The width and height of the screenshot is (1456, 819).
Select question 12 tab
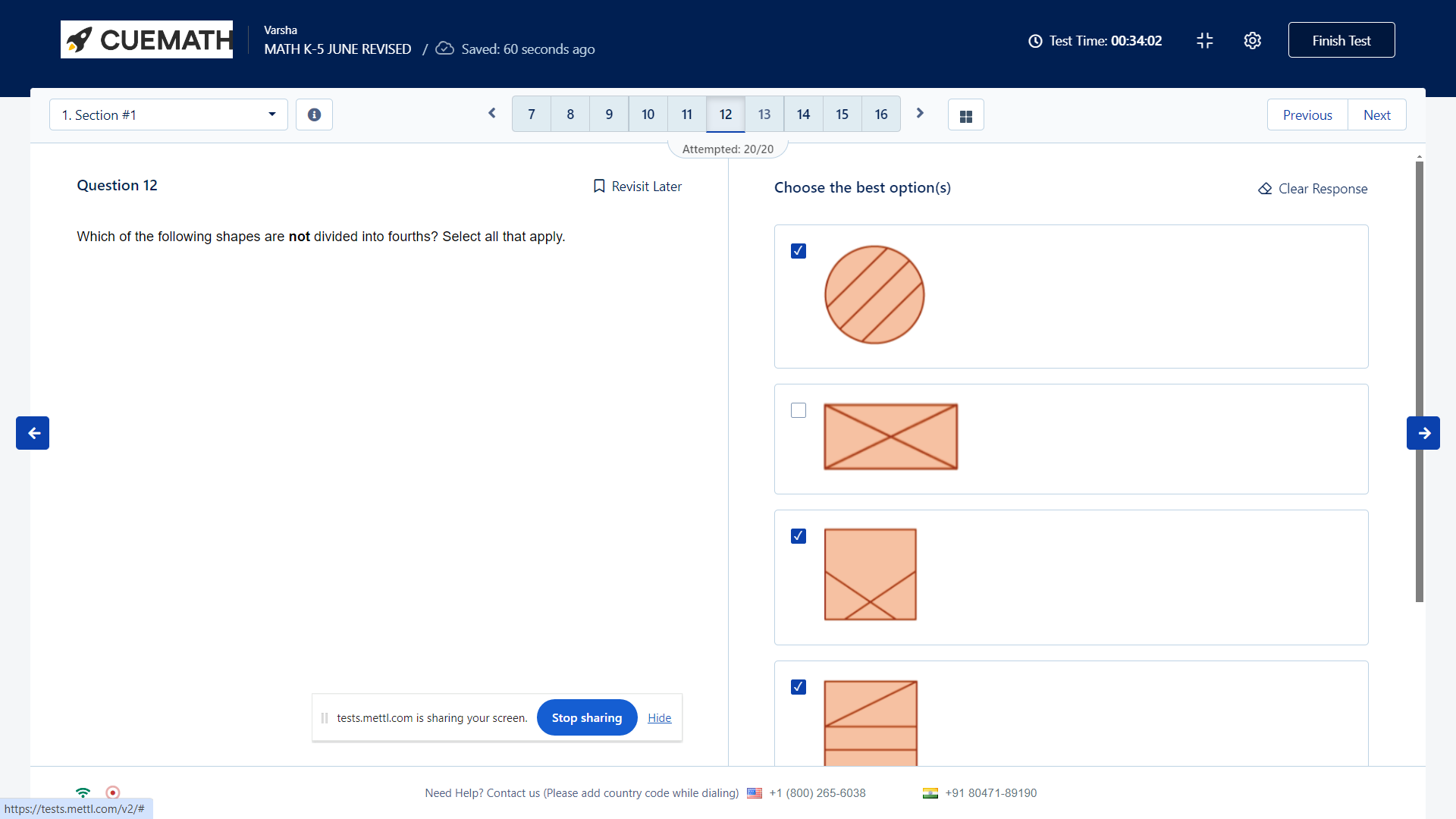click(726, 115)
